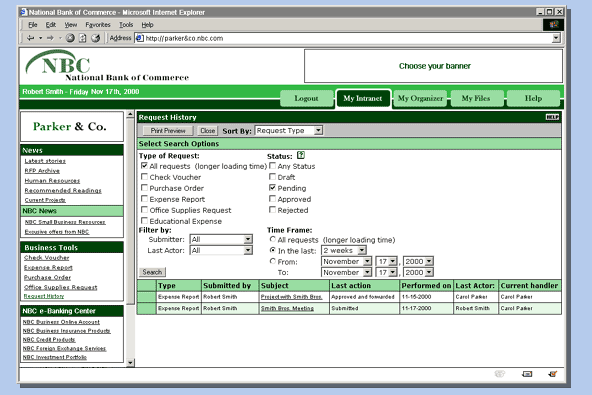Select the From date radio button

point(273,261)
